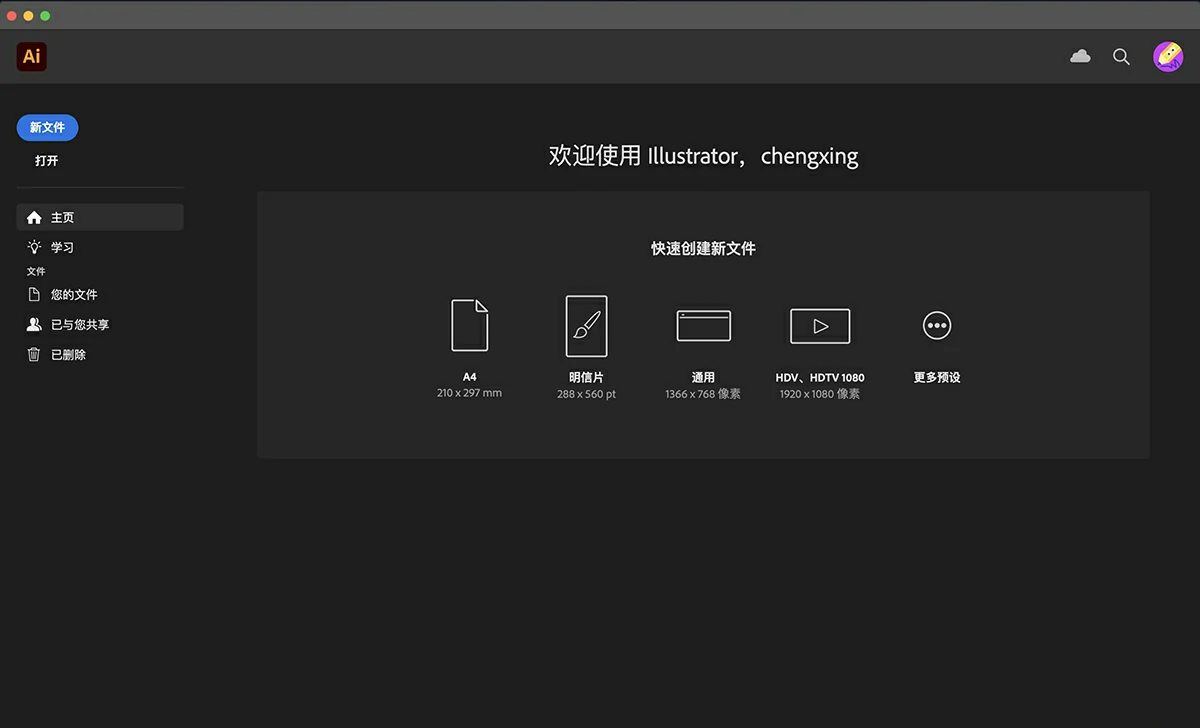1200x728 pixels.
Task: Click the 288 x 560 pt size text
Action: (x=586, y=394)
